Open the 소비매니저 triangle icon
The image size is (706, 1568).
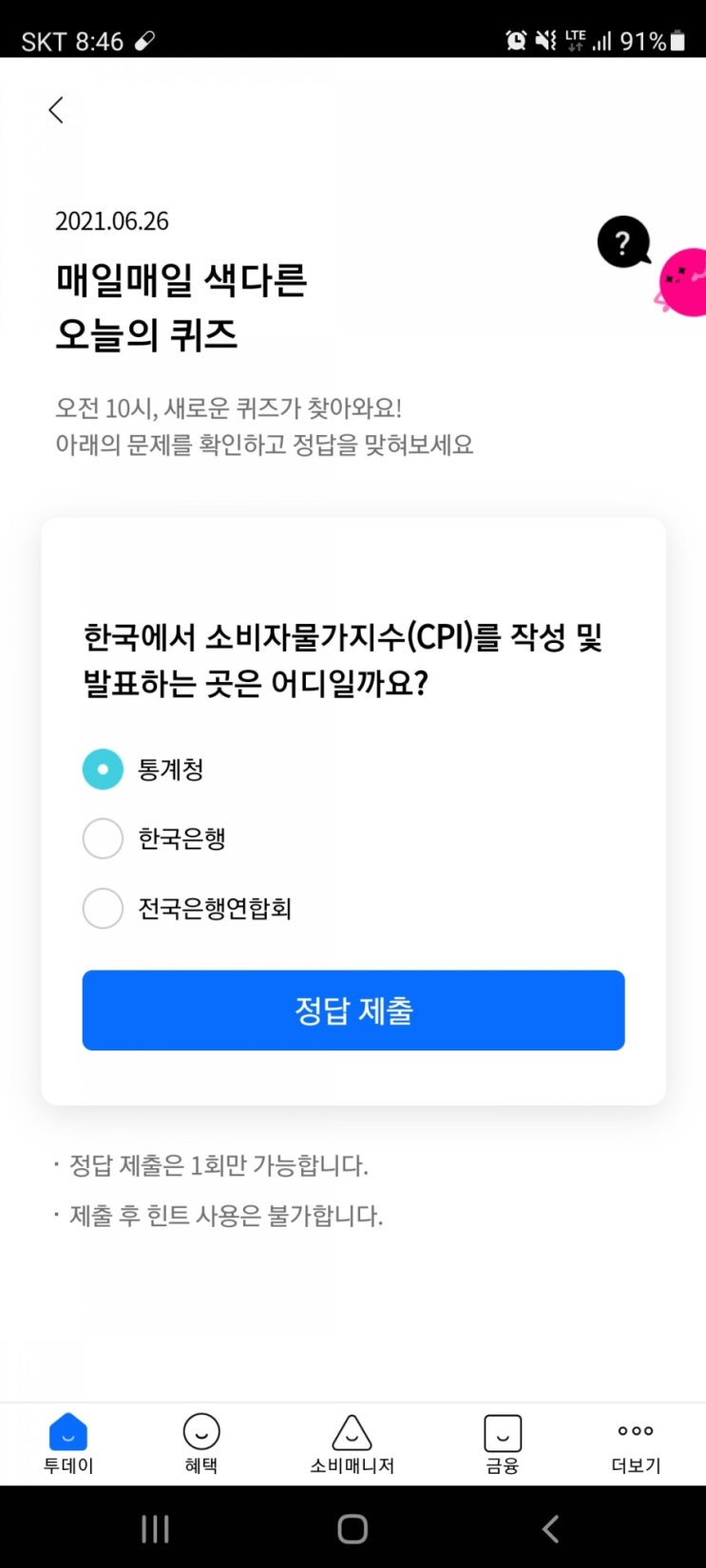(x=352, y=1432)
